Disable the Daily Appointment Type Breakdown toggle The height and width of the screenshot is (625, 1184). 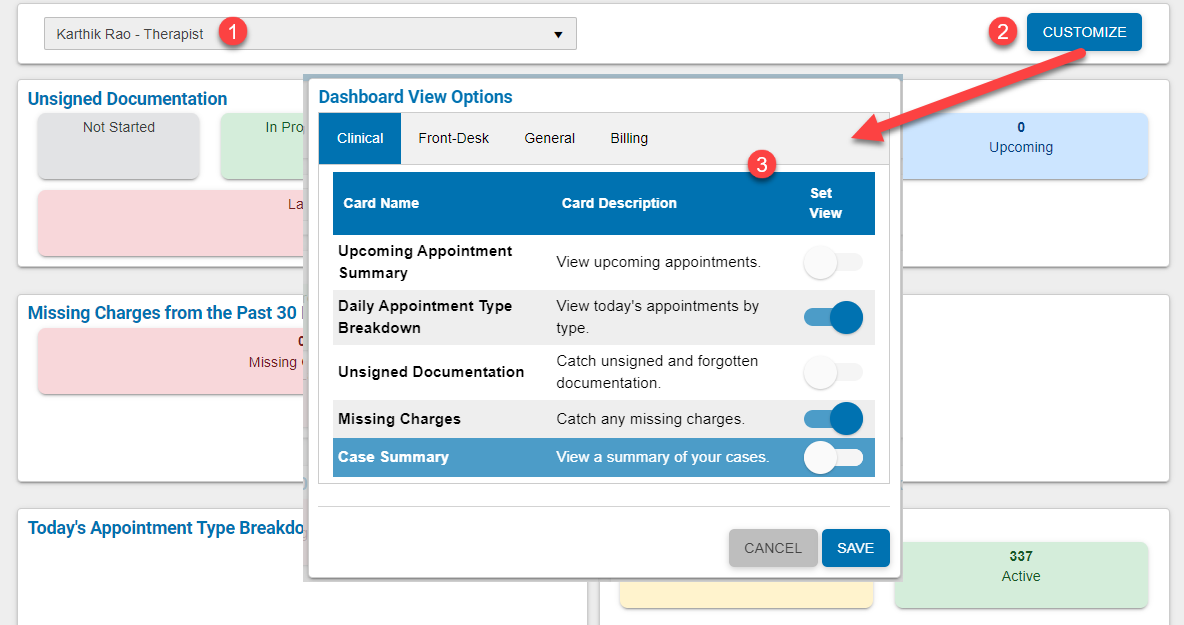tap(833, 316)
